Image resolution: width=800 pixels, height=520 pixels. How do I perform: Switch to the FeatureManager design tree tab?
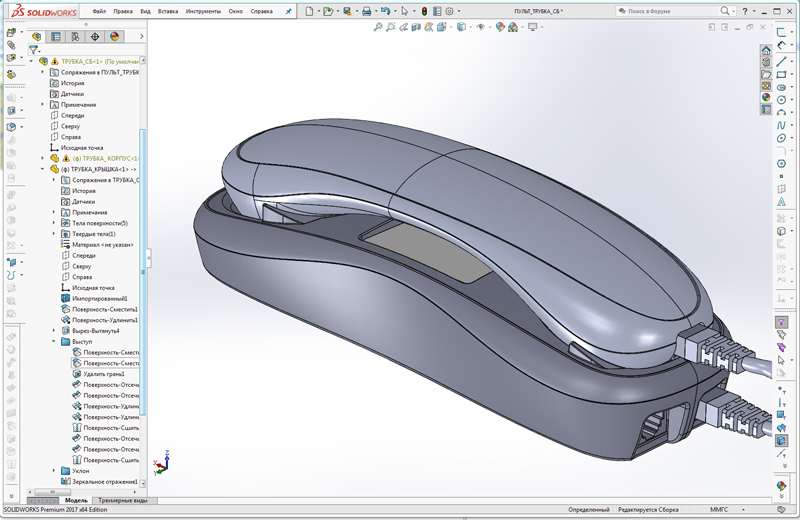click(36, 36)
